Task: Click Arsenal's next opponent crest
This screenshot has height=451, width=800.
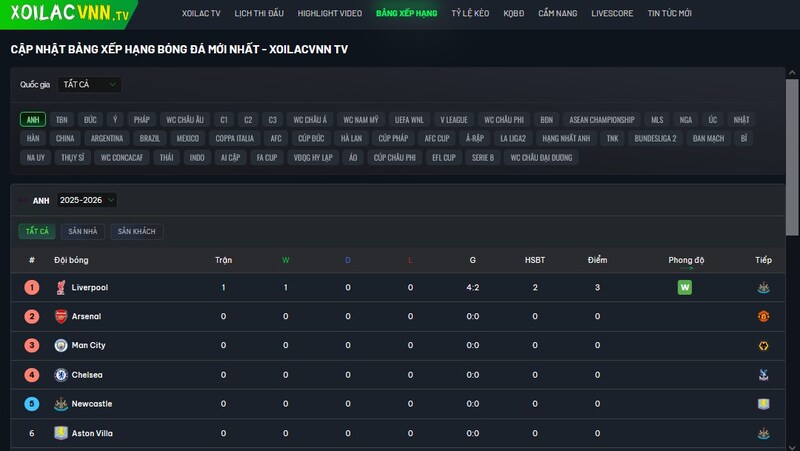Action: (x=763, y=316)
